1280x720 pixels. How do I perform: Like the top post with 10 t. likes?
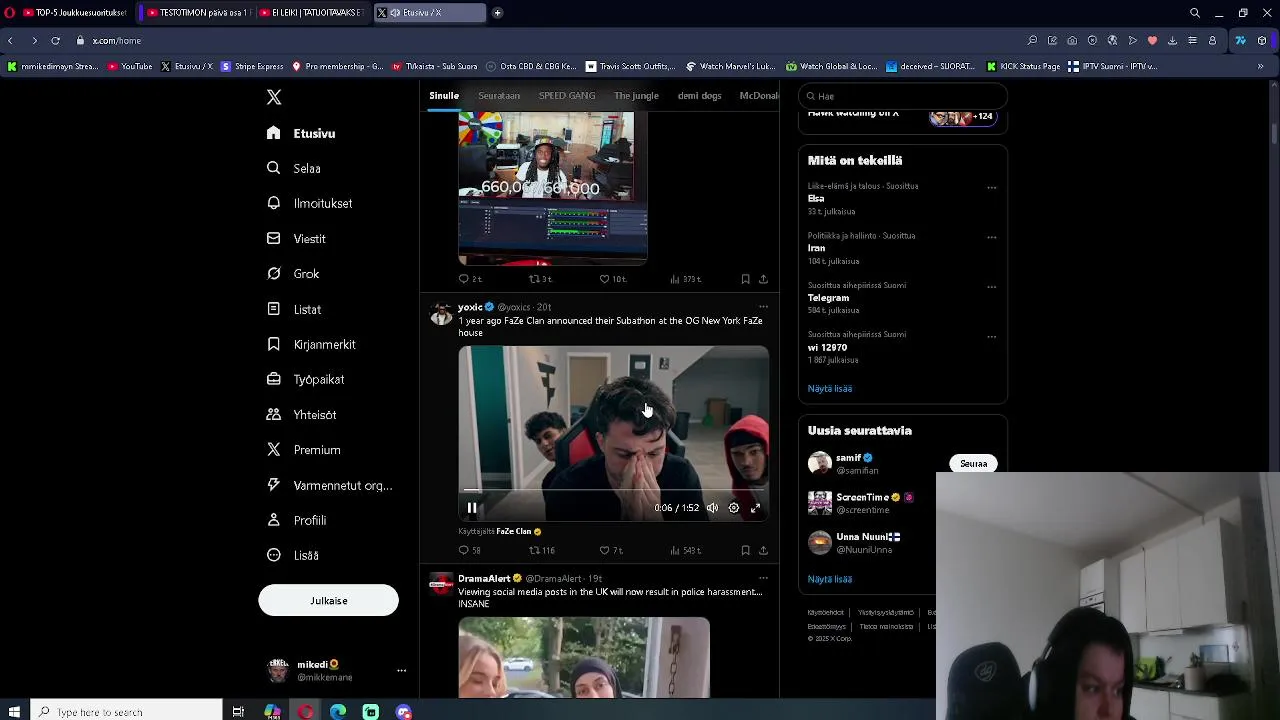(612, 279)
